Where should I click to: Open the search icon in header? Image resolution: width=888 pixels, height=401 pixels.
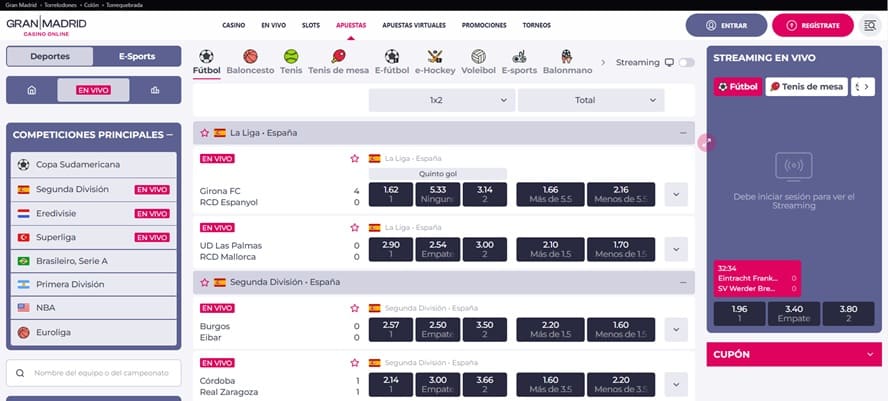(868, 25)
